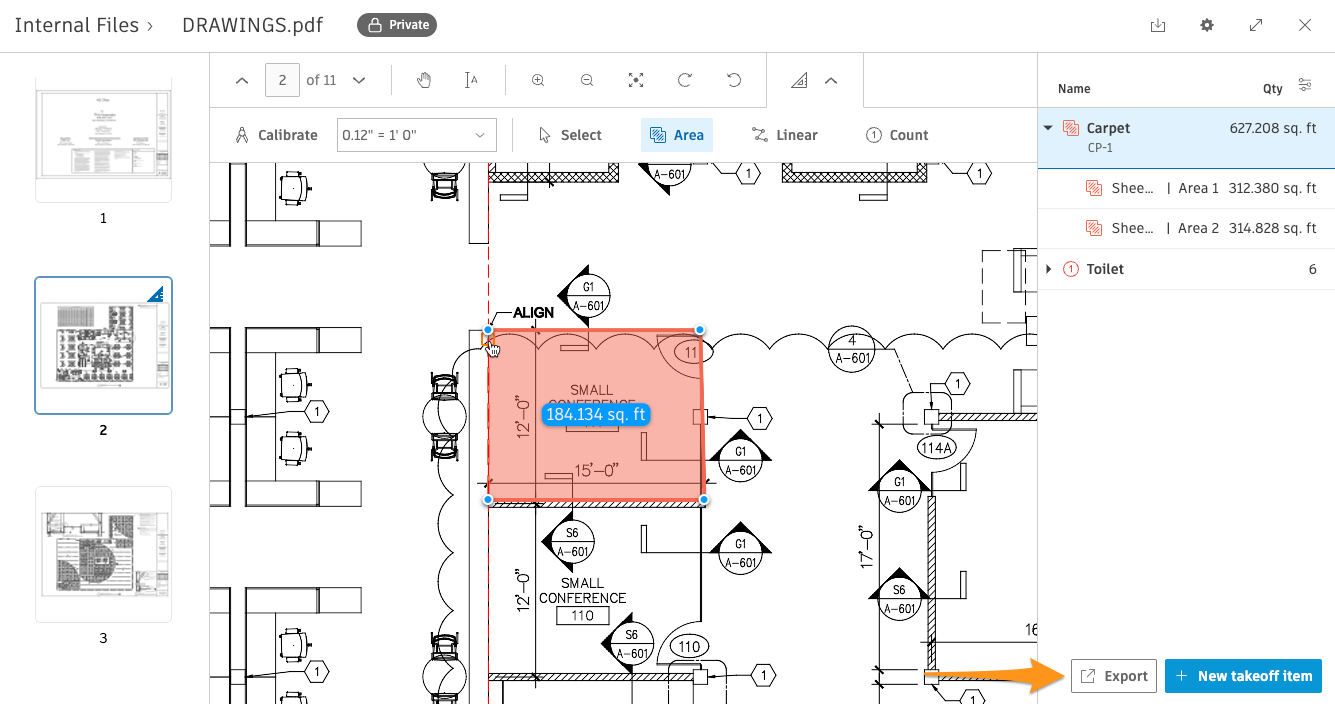Click the bottom-left vertex of the area shape

tap(488, 499)
